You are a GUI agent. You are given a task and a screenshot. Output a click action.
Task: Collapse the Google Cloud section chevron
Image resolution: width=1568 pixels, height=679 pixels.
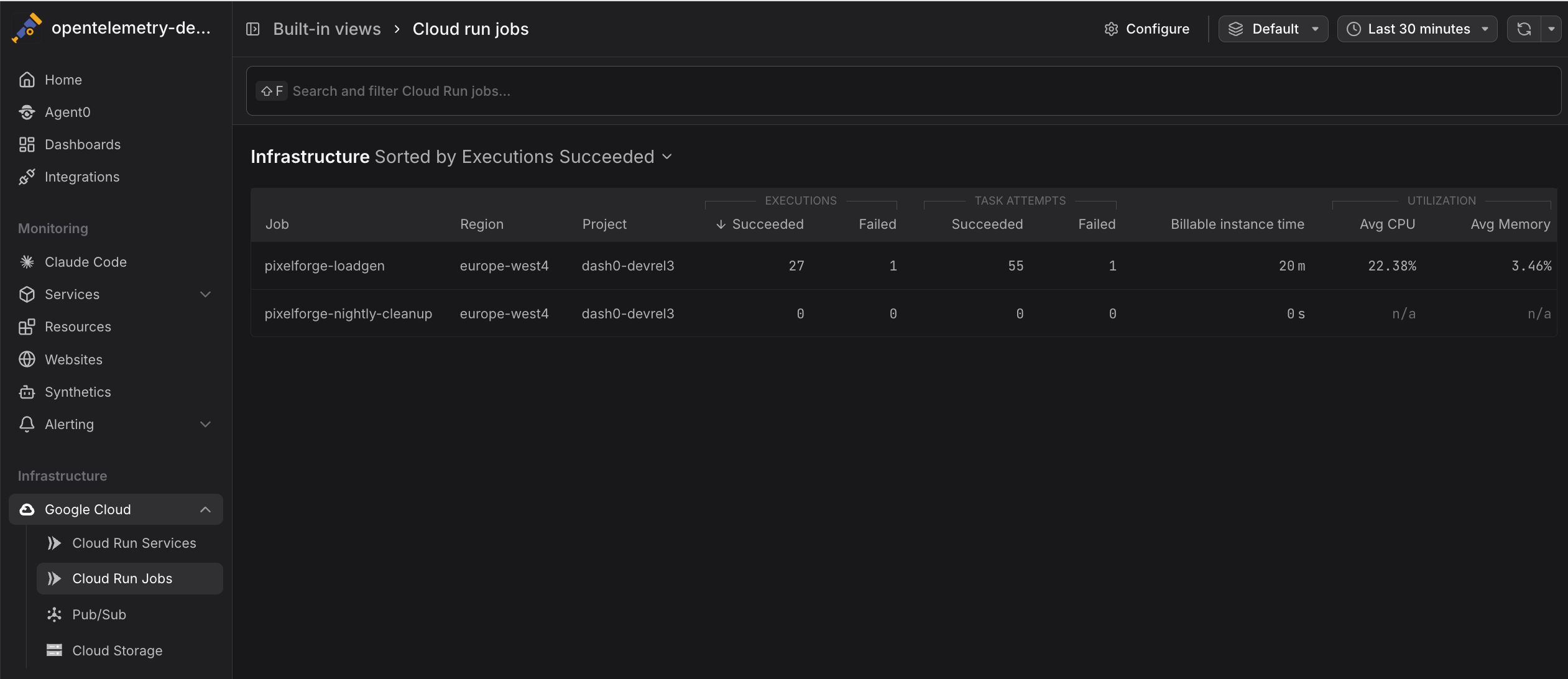pyautogui.click(x=205, y=509)
